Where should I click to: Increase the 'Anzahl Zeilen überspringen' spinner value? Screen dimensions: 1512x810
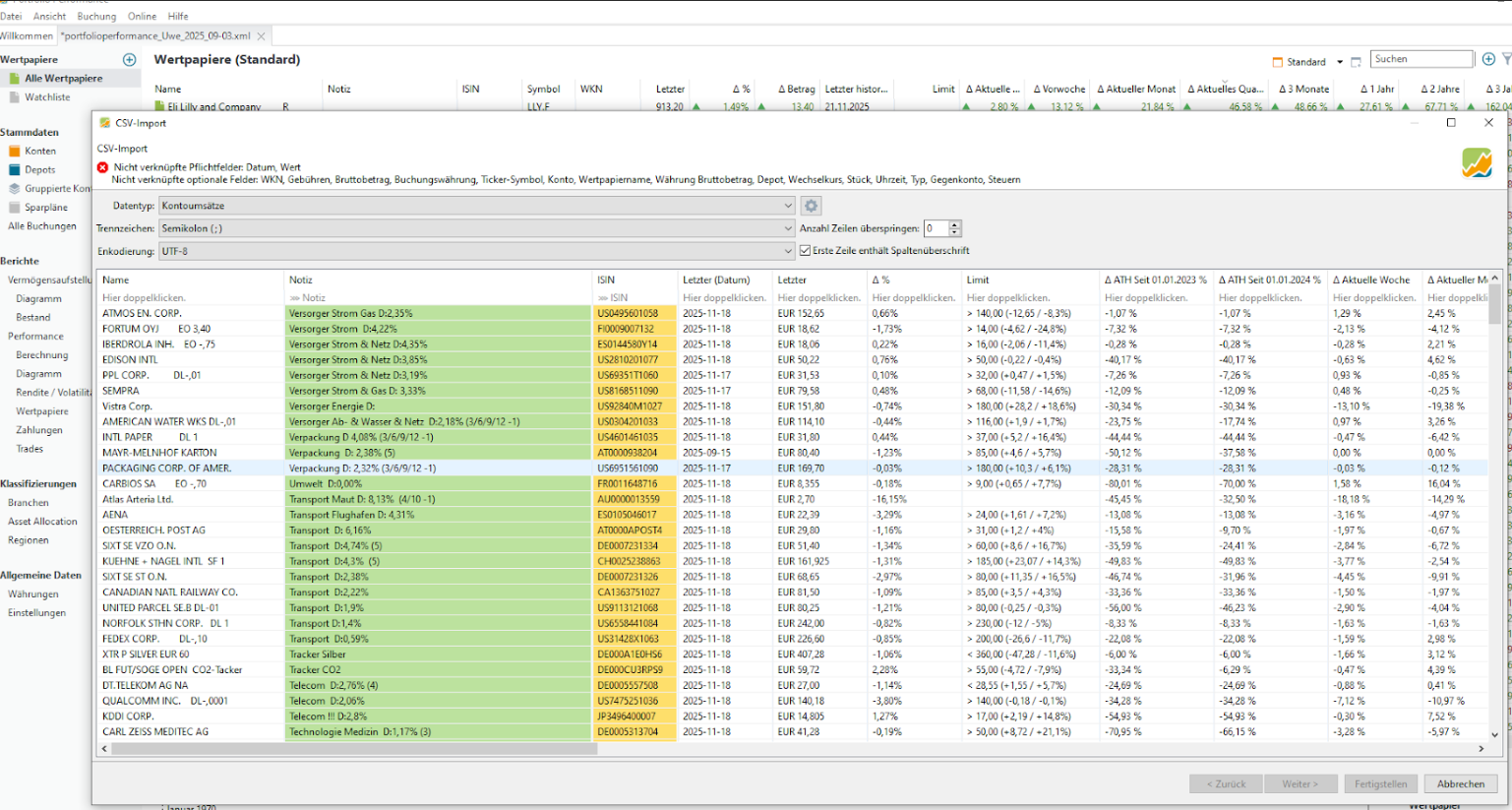coord(954,224)
